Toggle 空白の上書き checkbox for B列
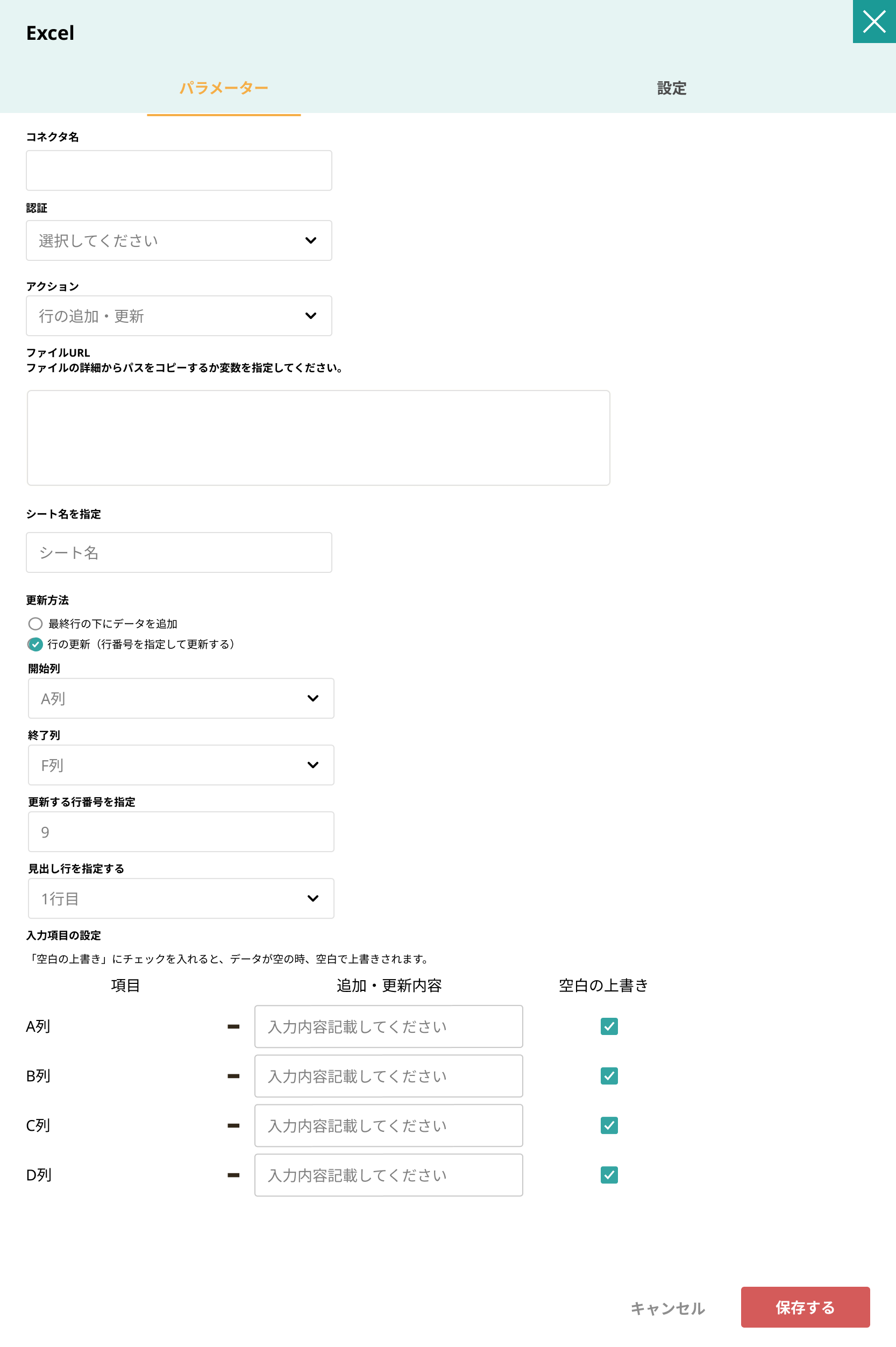This screenshot has width=896, height=1347. (x=609, y=1076)
